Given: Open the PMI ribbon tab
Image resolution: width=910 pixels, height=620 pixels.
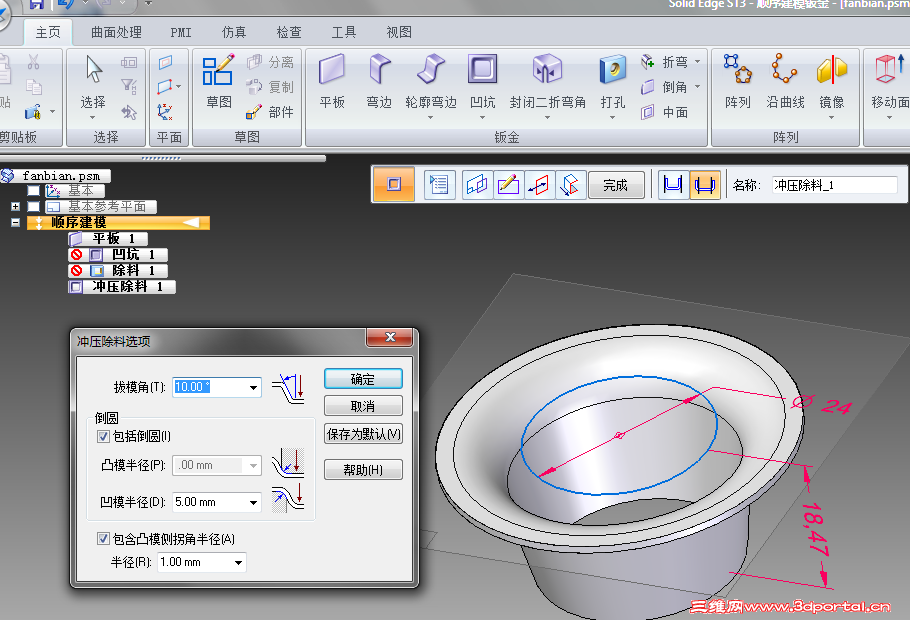Looking at the screenshot, I should pyautogui.click(x=181, y=33).
